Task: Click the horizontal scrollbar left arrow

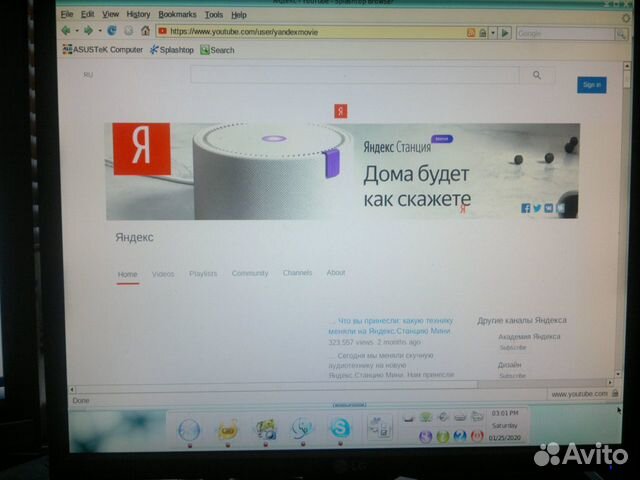Action: pyautogui.click(x=72, y=390)
